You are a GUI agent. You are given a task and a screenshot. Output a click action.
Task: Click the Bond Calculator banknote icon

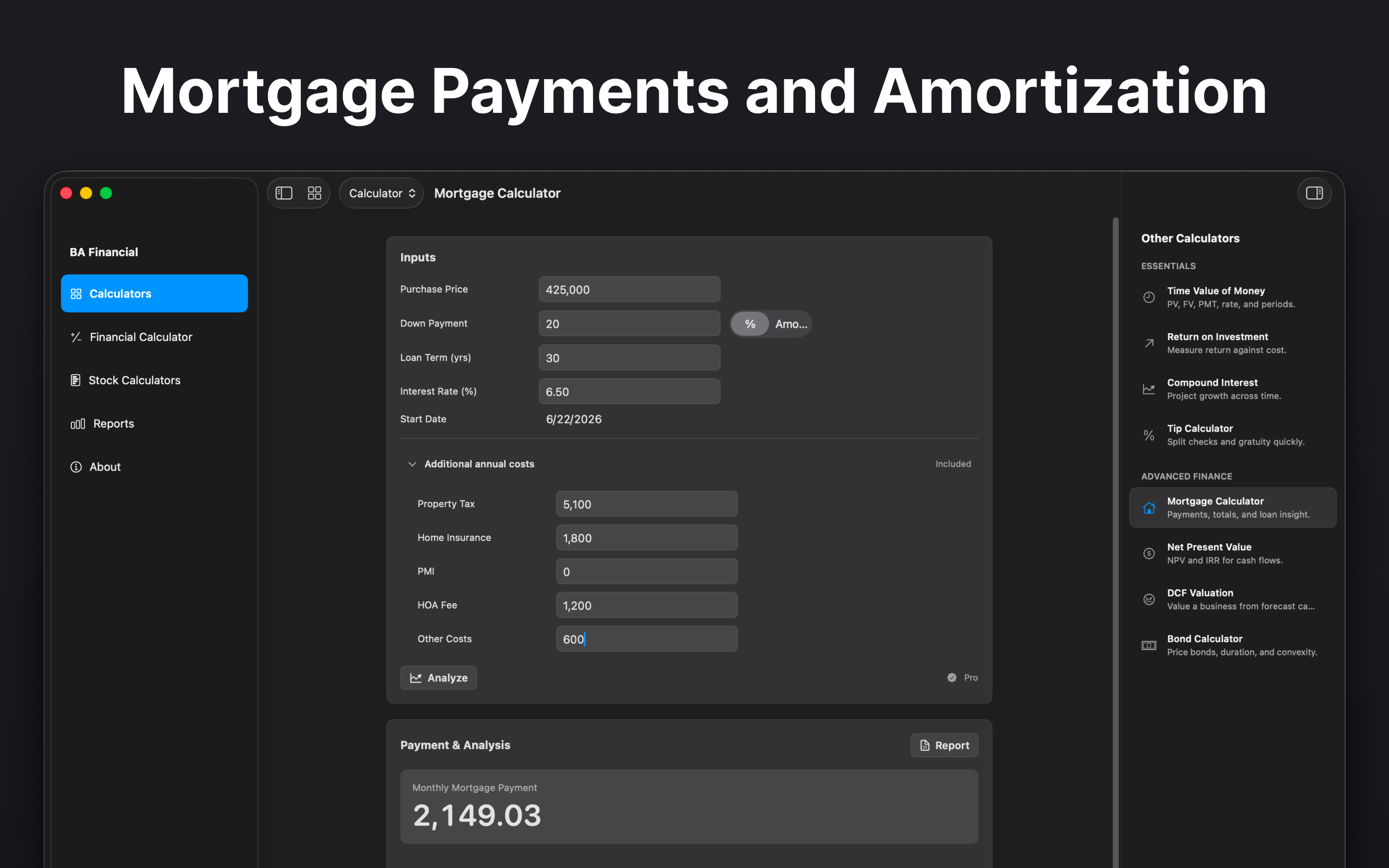[x=1148, y=645]
